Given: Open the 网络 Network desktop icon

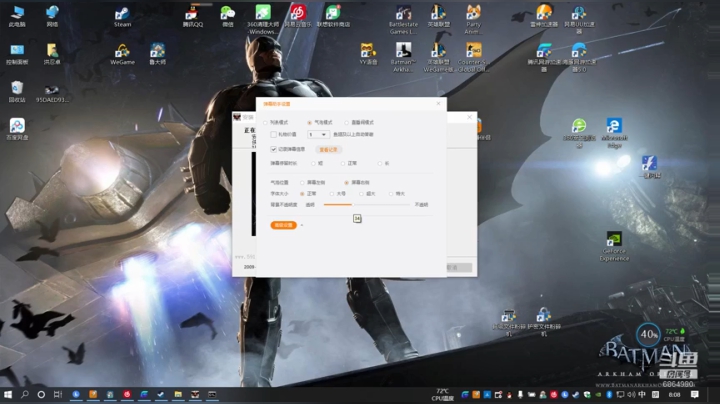Looking at the screenshot, I should coord(52,17).
